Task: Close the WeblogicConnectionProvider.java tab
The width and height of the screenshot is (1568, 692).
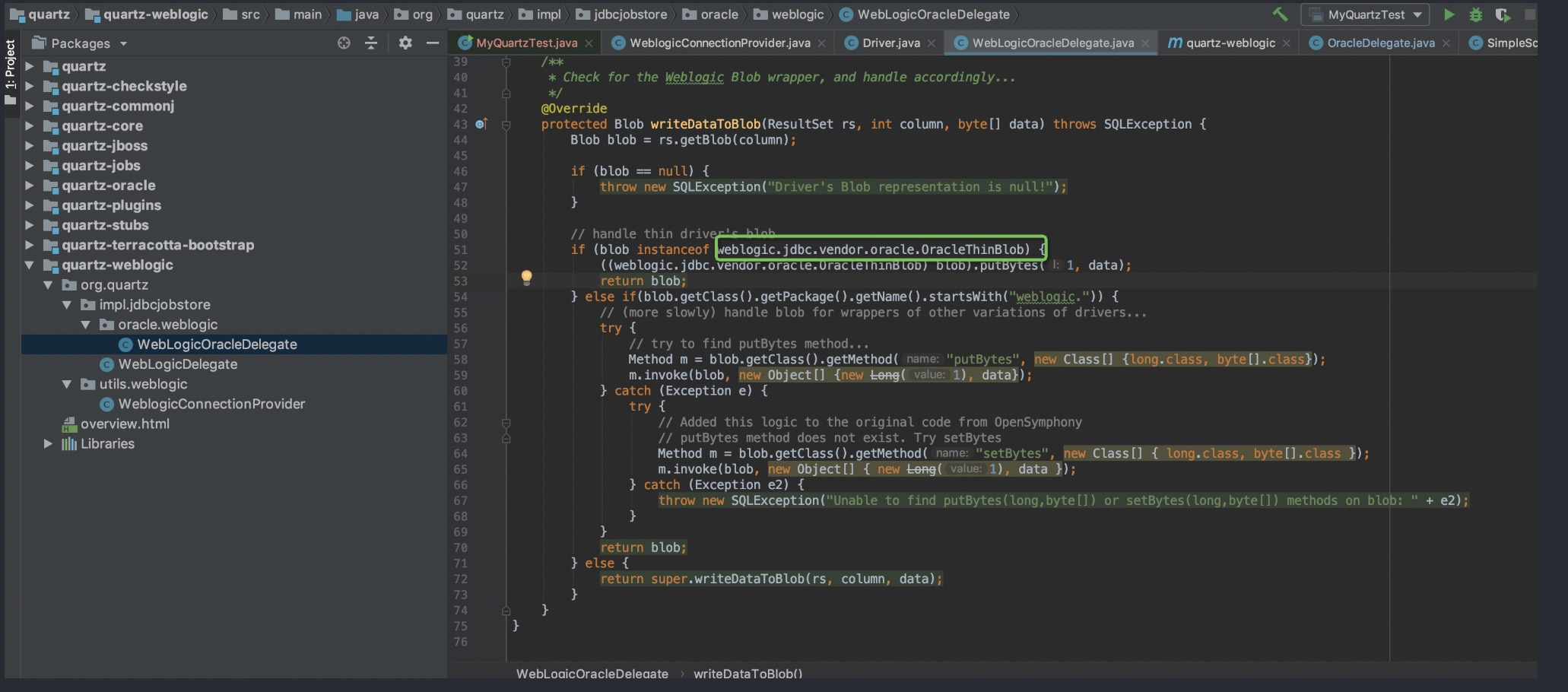Action: pos(821,43)
